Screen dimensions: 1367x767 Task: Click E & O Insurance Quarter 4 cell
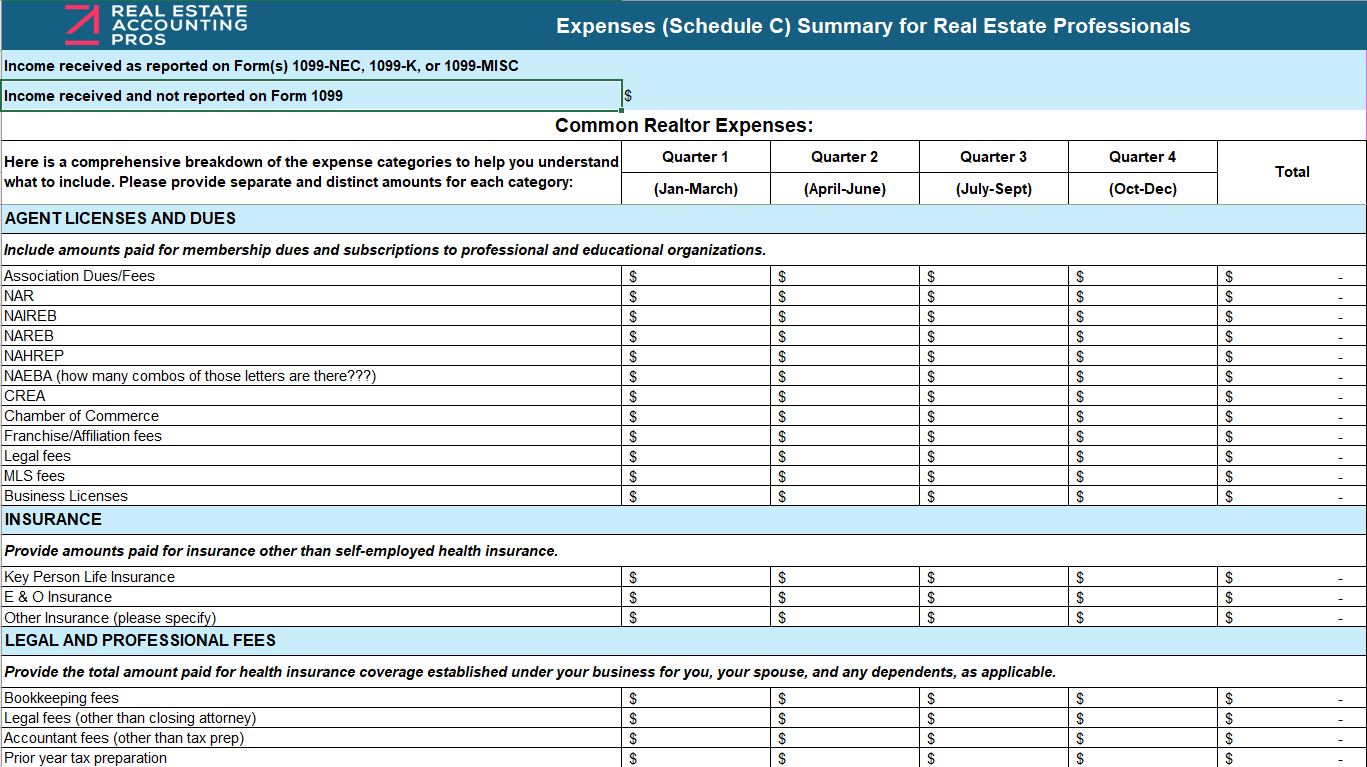pos(1142,597)
